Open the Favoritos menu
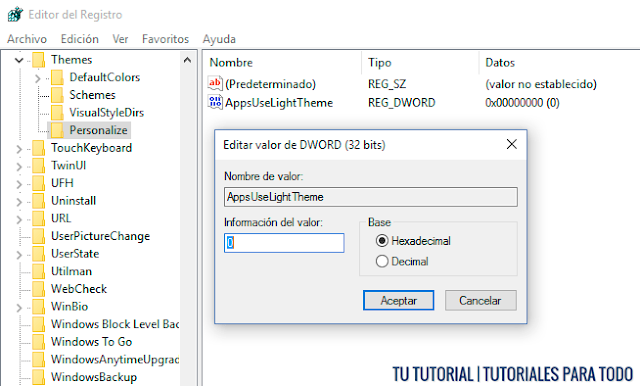 pyautogui.click(x=165, y=39)
